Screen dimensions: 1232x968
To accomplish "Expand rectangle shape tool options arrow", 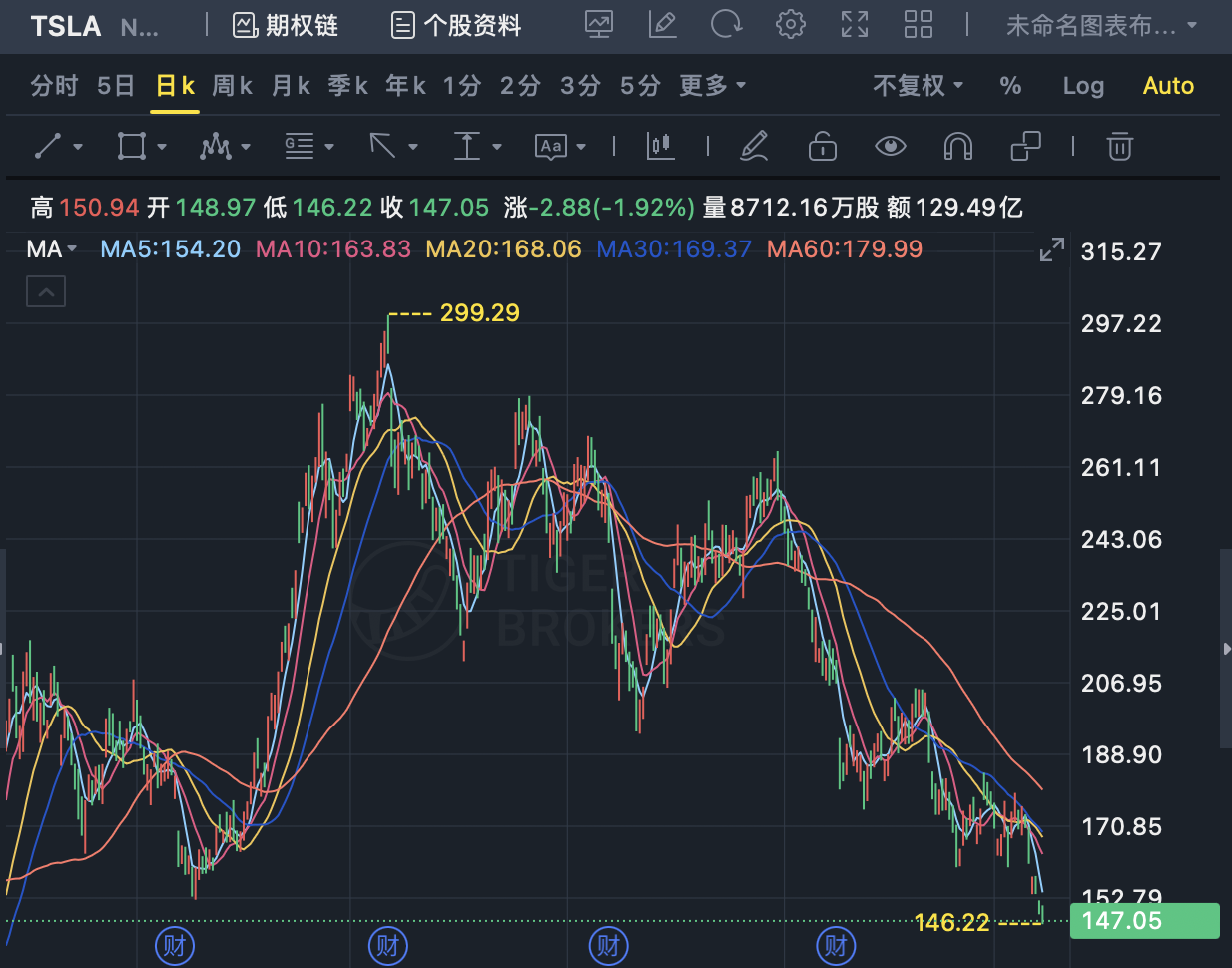I will point(162,147).
